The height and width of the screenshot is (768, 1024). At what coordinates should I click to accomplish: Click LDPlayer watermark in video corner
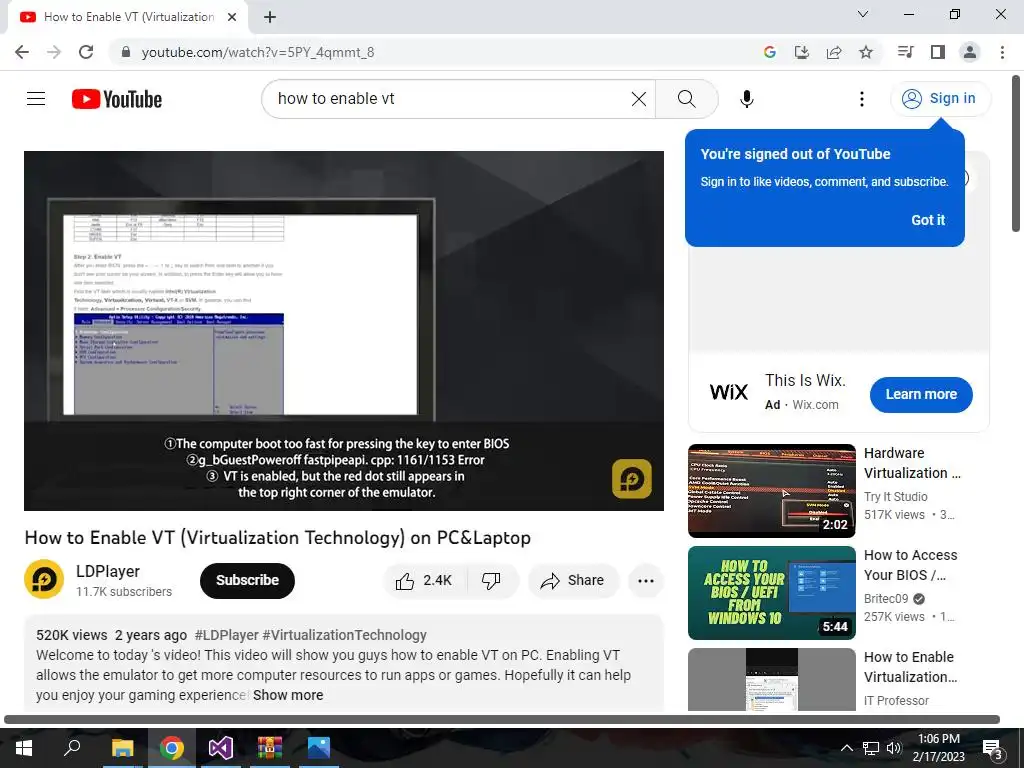[x=631, y=479]
